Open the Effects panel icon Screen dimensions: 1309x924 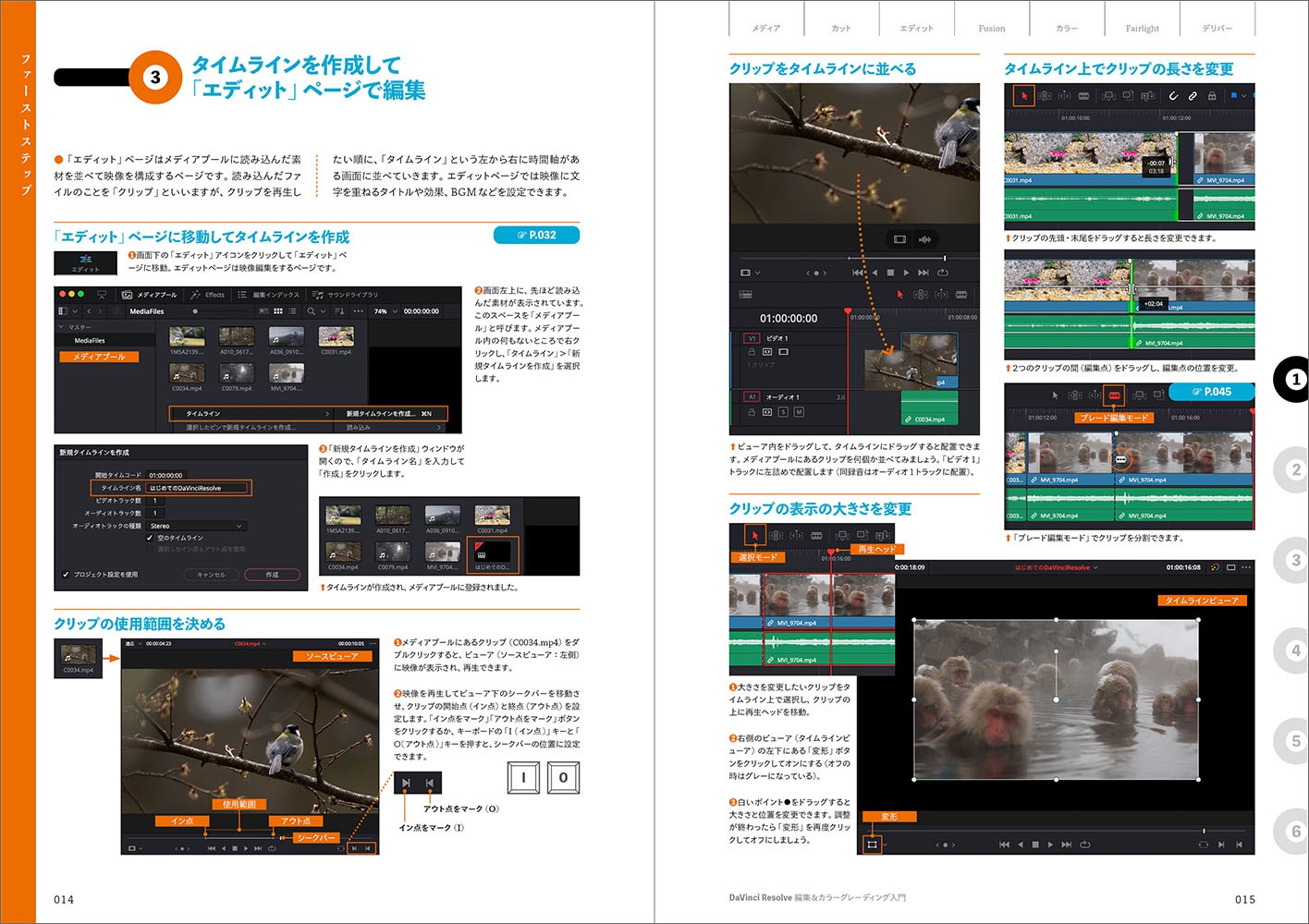(x=208, y=295)
